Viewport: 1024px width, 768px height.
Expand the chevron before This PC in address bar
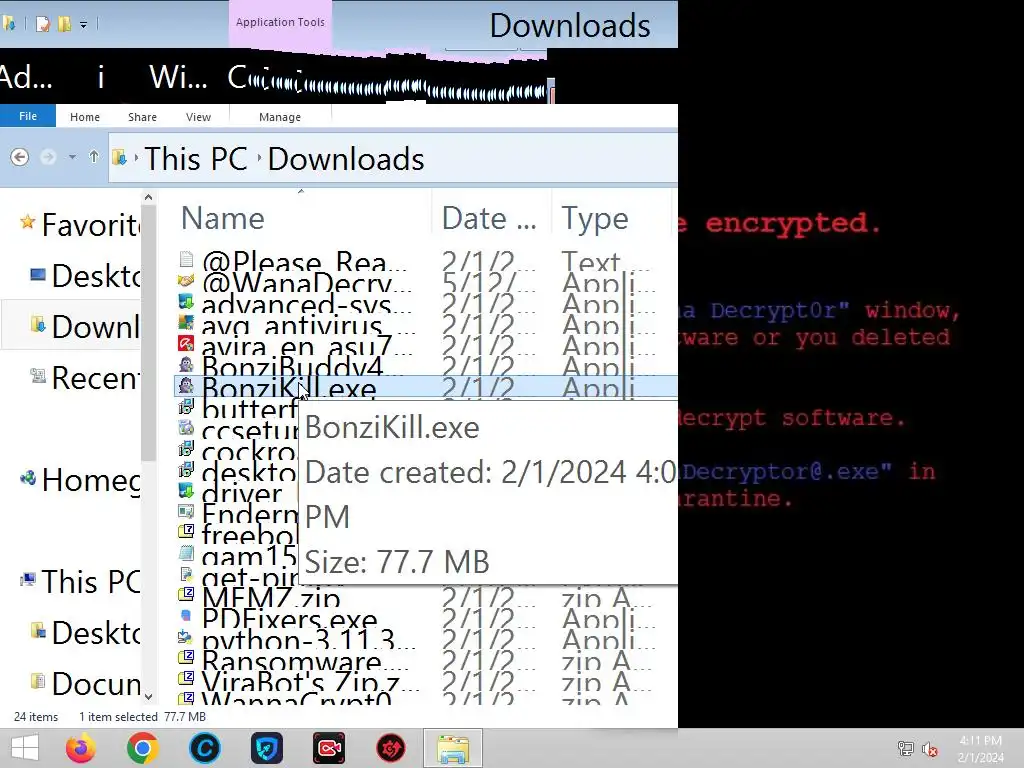(136, 157)
